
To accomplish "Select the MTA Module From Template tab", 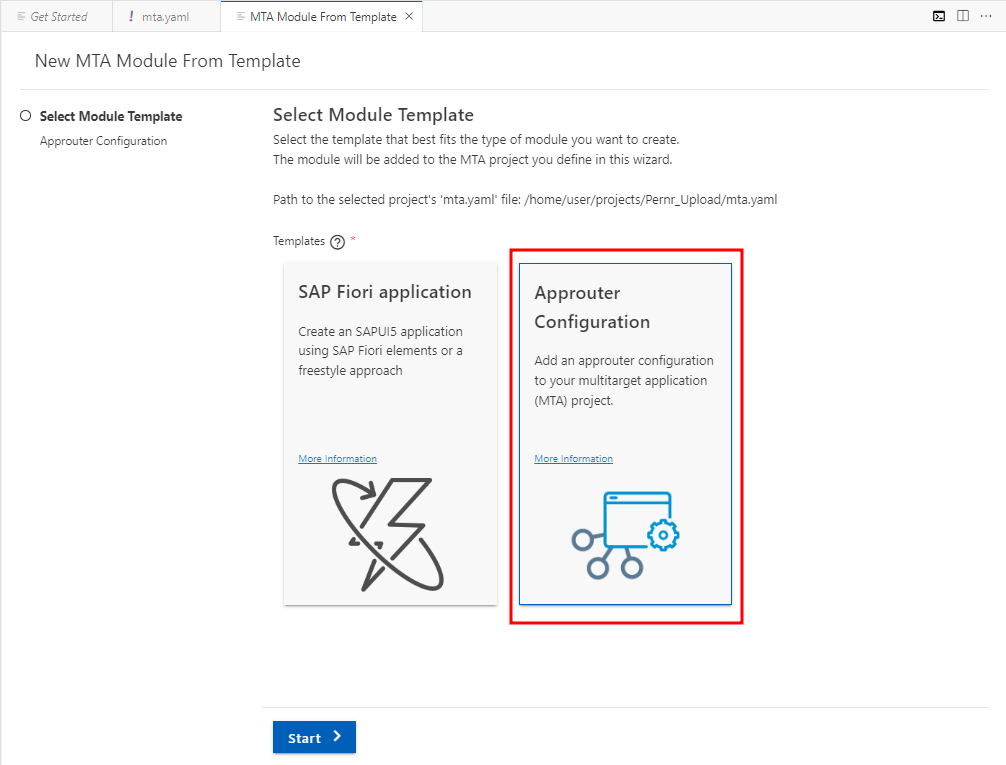I will click(x=321, y=17).
